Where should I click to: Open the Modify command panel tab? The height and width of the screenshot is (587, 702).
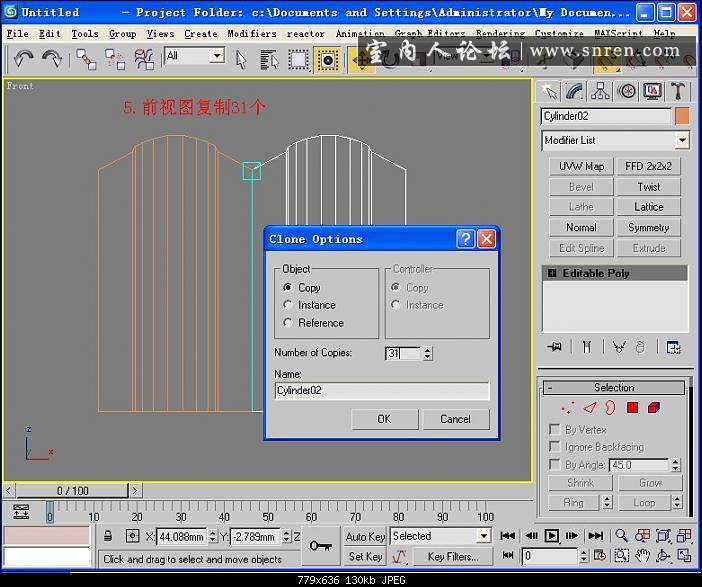pyautogui.click(x=574, y=91)
